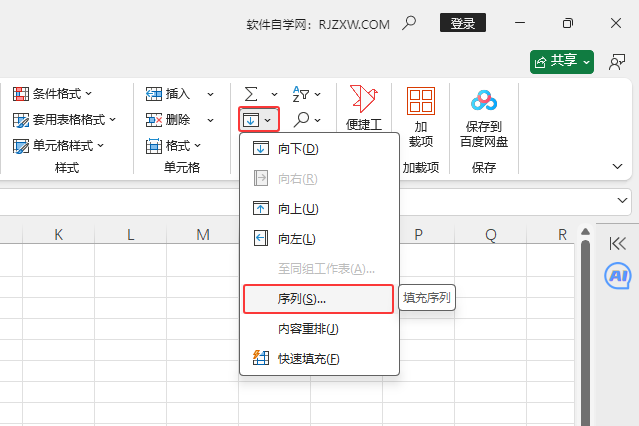The height and width of the screenshot is (426, 639).
Task: Select Fill Down (向下) menu item
Action: tap(298, 149)
